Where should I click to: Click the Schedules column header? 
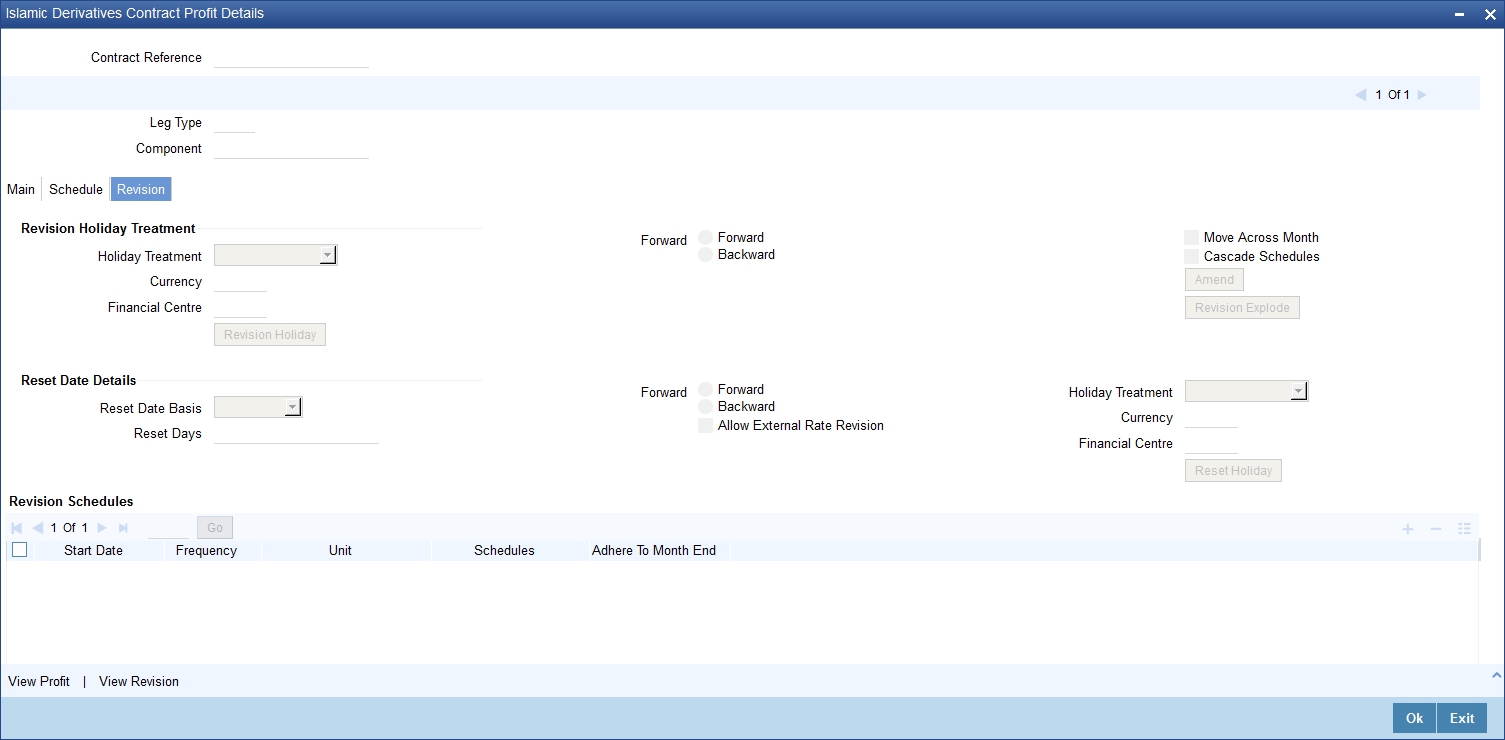[504, 551]
